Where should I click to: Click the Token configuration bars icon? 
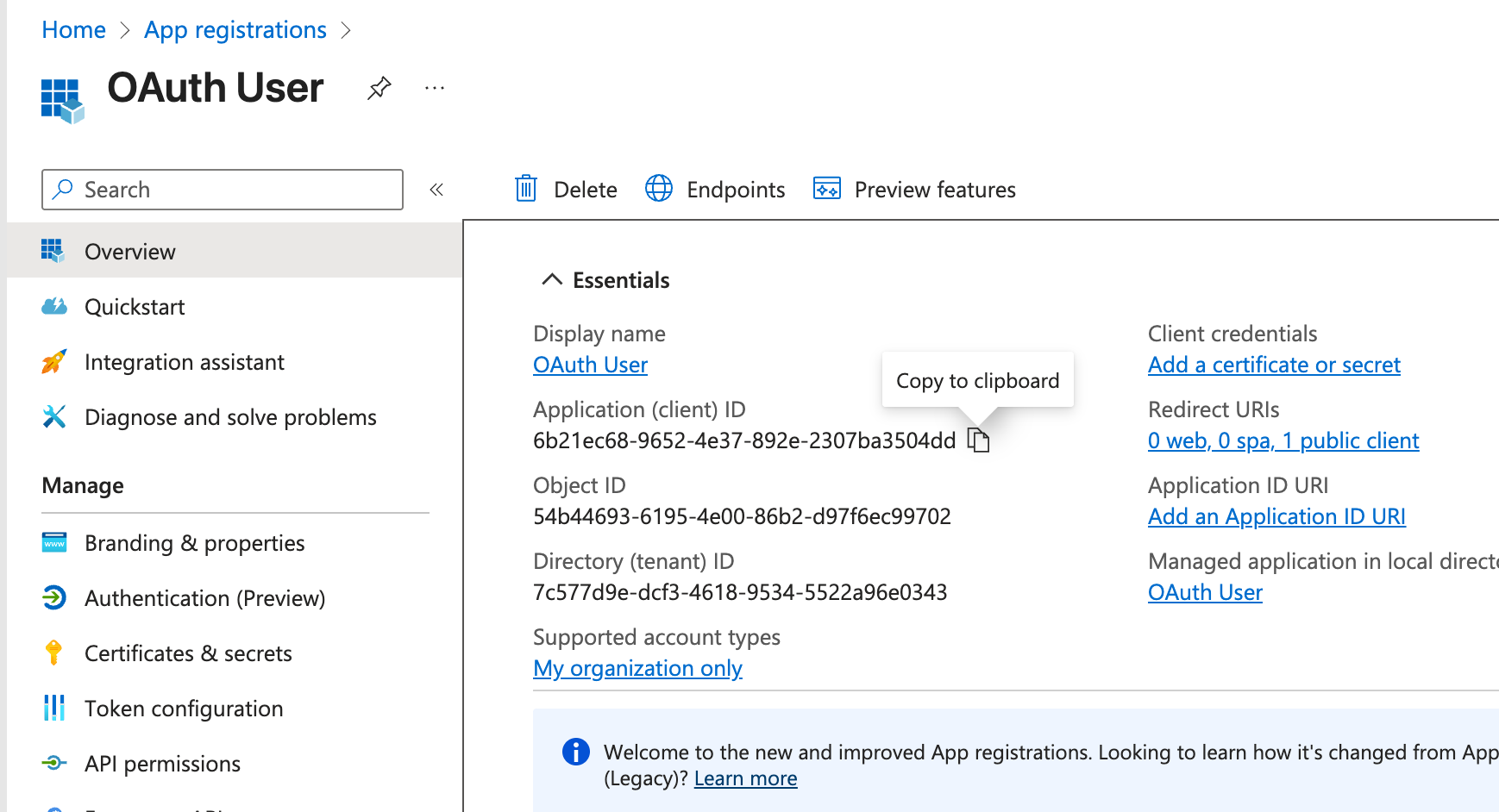point(54,708)
